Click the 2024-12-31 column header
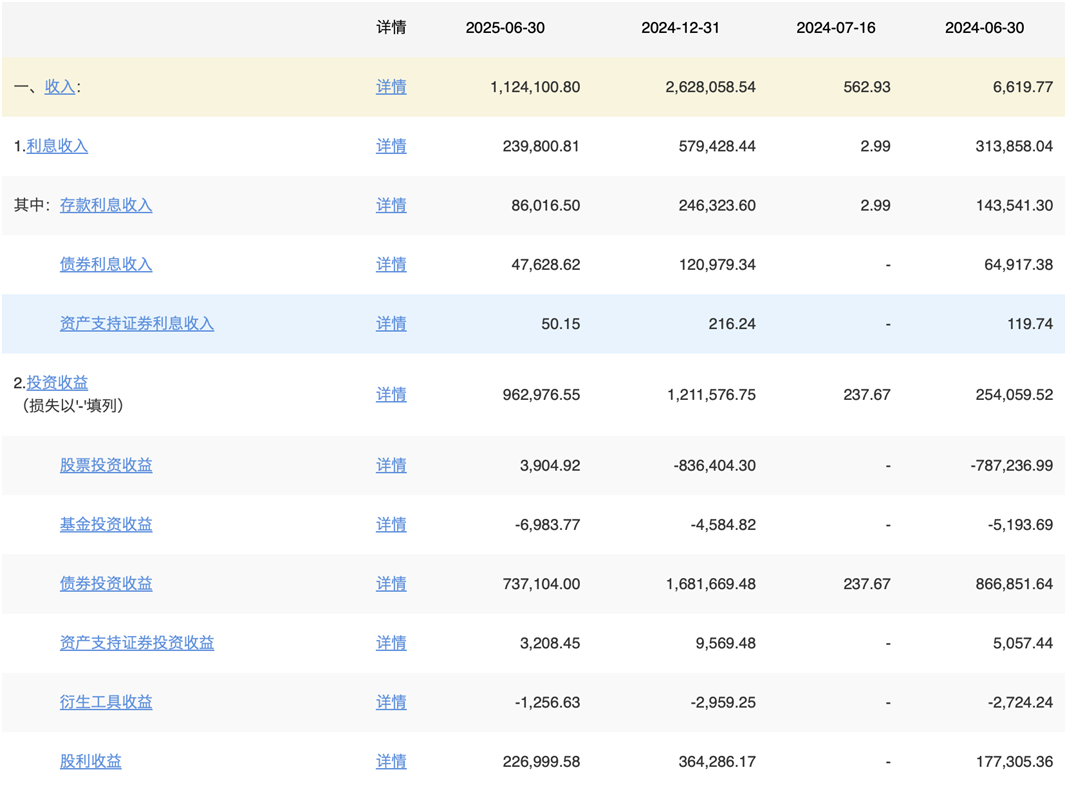 click(680, 28)
